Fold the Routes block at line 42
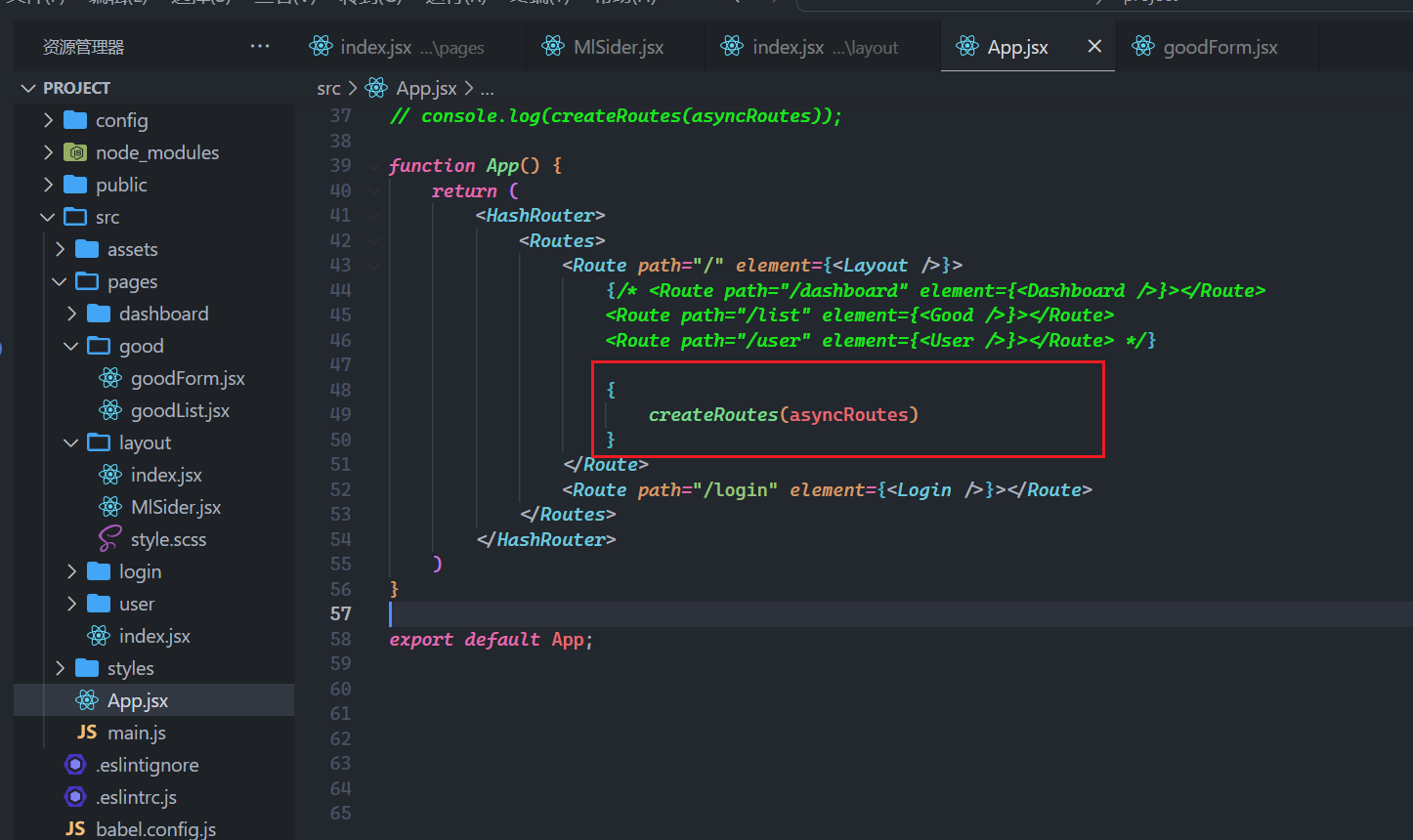Screen dimensions: 1413x840 click(x=373, y=240)
